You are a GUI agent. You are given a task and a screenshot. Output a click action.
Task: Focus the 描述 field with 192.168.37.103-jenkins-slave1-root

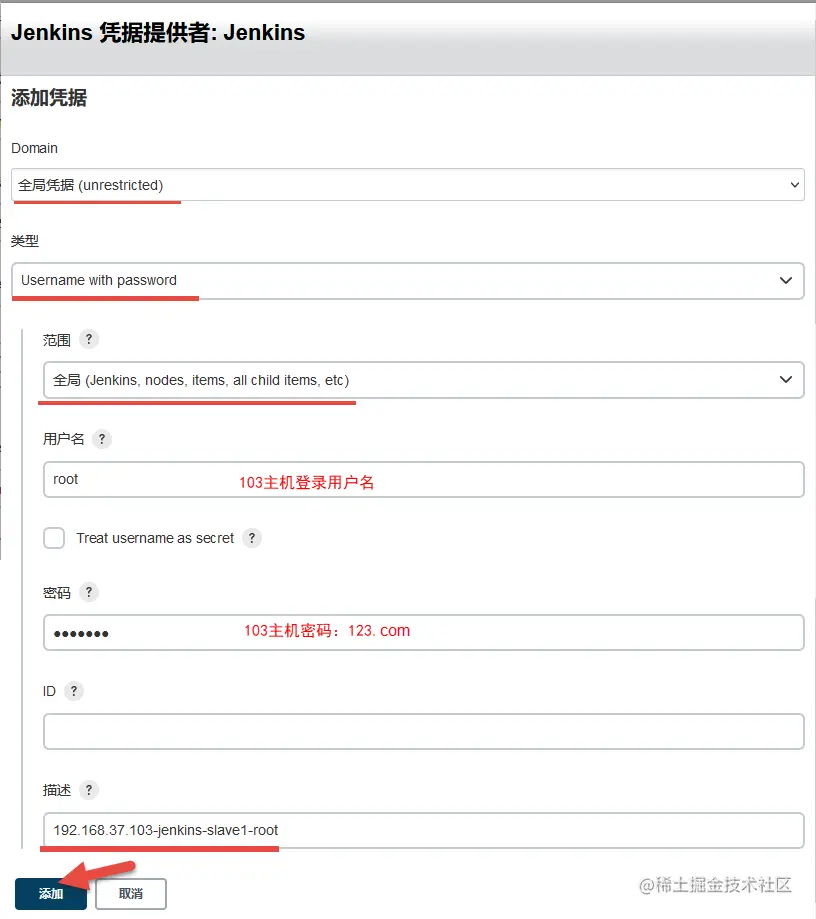tap(423, 830)
